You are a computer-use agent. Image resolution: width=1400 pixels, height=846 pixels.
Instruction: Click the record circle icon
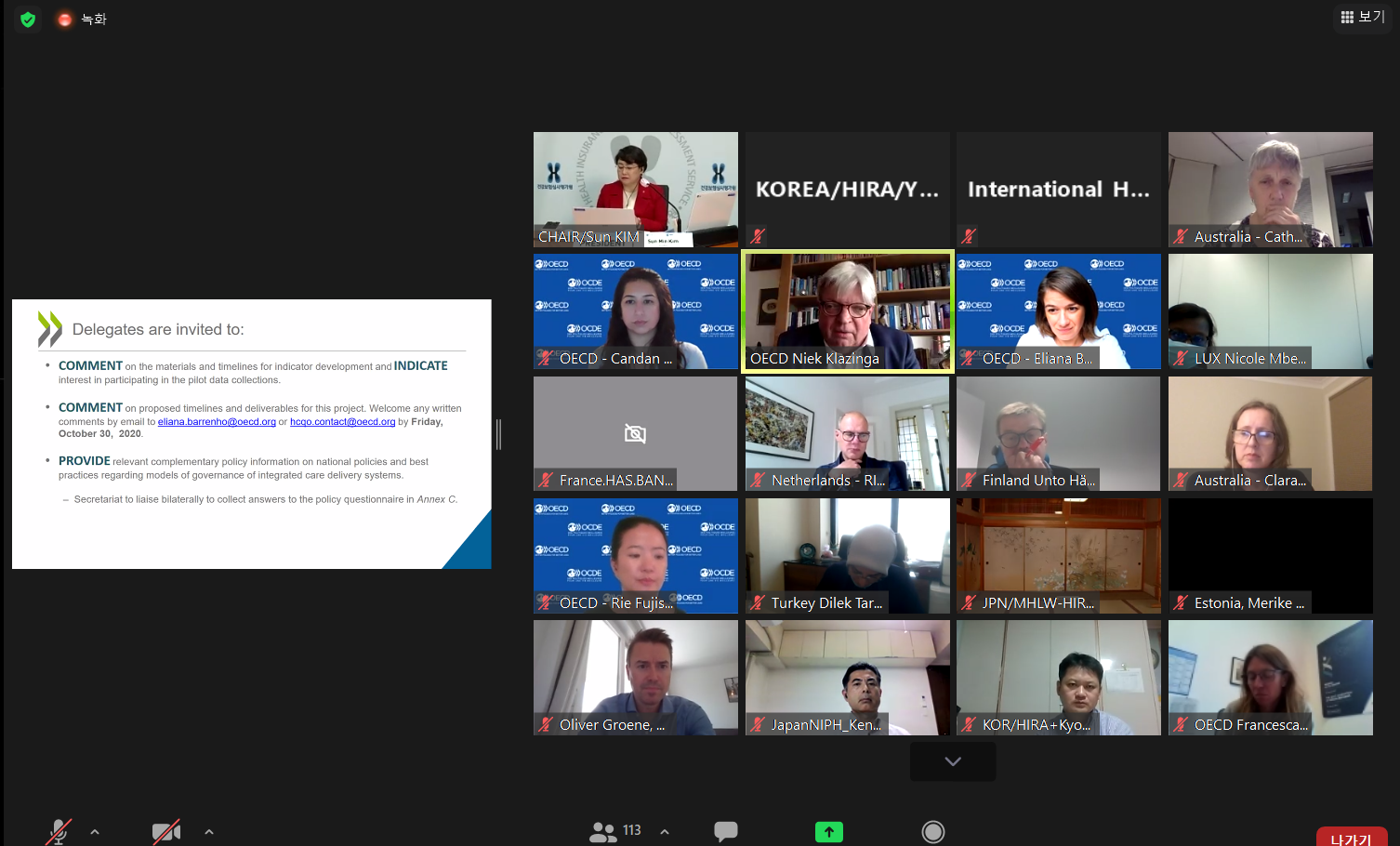pos(932,832)
